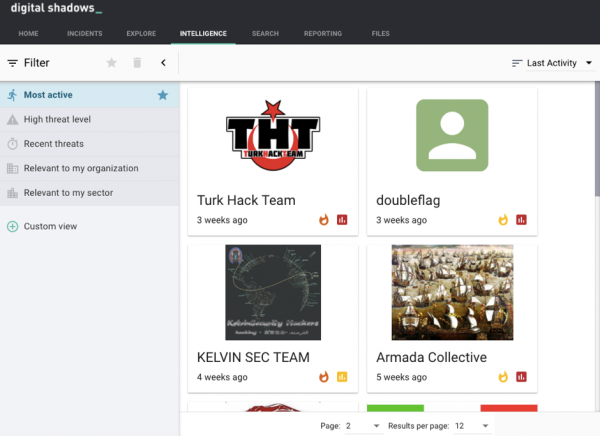600x436 pixels.
Task: Open the Turk Hack Team logo thumbnail
Action: [273, 136]
